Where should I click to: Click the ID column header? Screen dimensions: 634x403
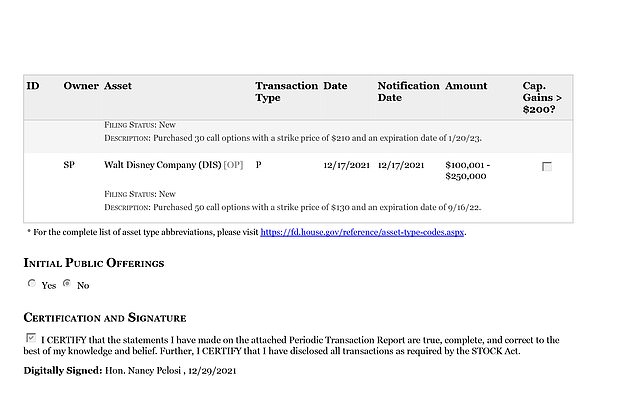coord(33,86)
